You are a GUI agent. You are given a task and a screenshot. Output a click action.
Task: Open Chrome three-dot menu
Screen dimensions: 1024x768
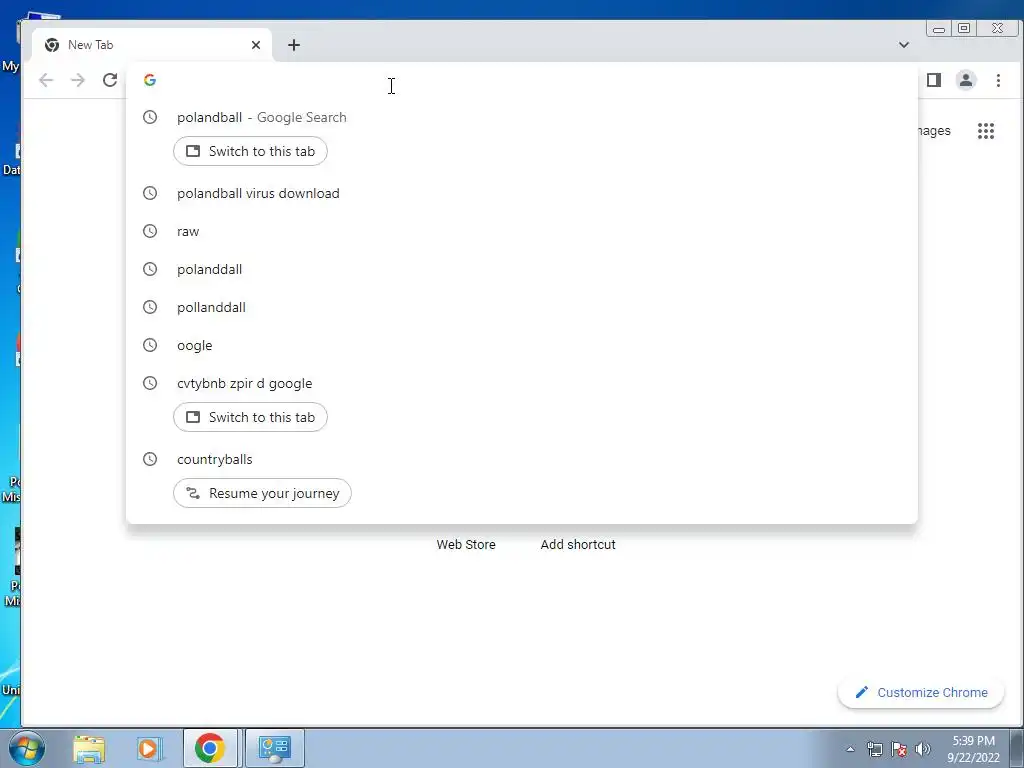coord(998,80)
